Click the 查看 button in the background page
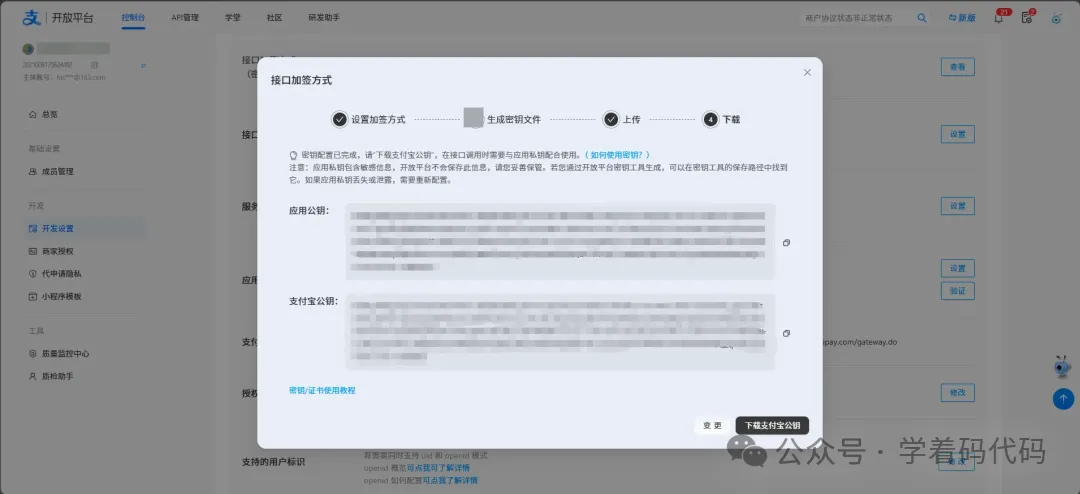1080x494 pixels. tap(957, 67)
